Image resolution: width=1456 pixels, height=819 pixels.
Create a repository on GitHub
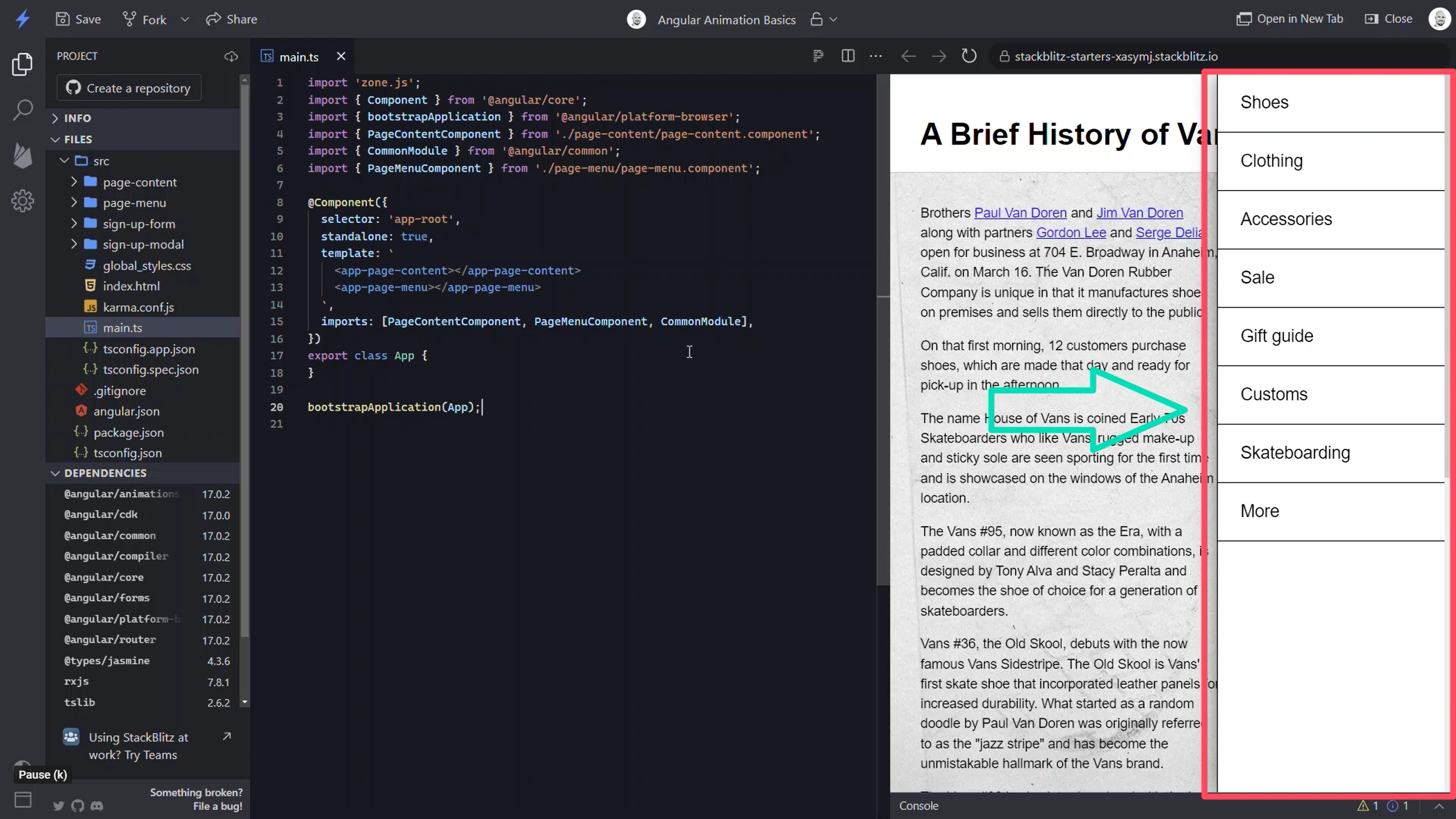point(129,88)
